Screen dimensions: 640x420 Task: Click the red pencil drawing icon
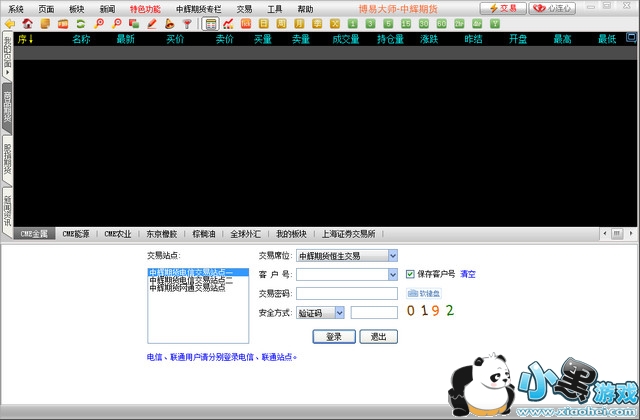click(x=151, y=23)
